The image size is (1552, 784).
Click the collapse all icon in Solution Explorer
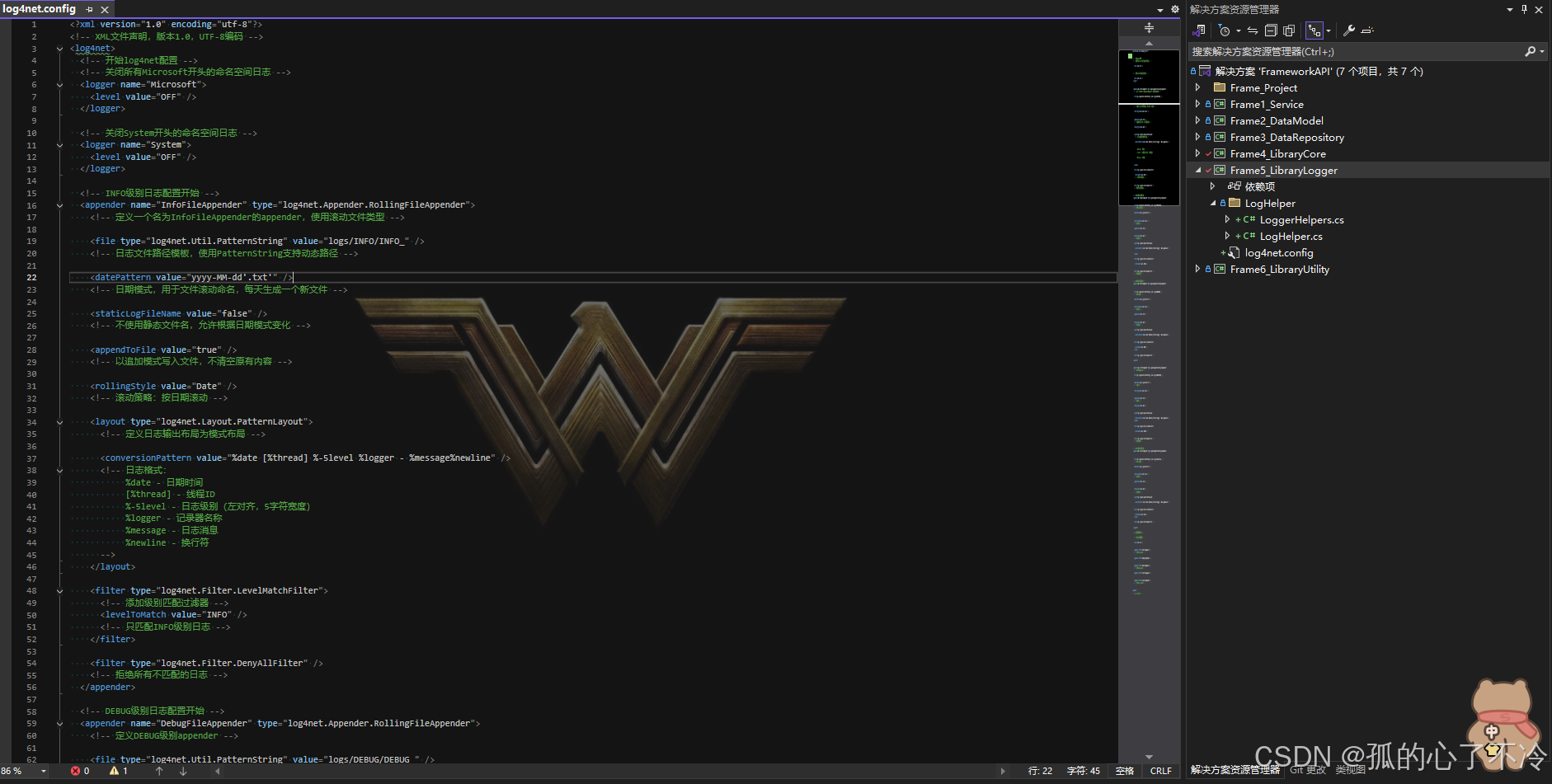click(x=1271, y=31)
